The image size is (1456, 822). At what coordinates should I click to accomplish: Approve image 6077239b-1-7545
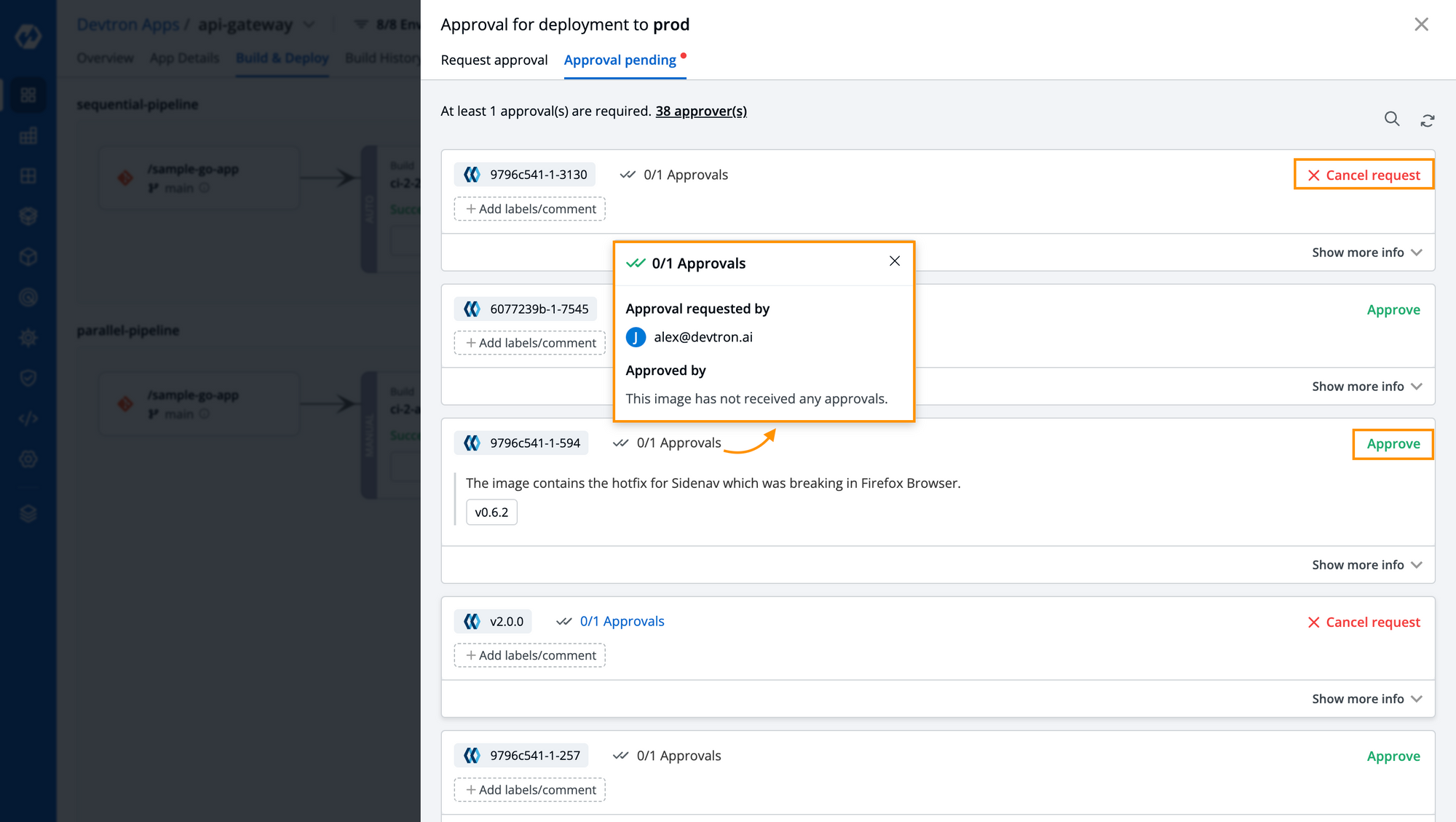click(1393, 309)
